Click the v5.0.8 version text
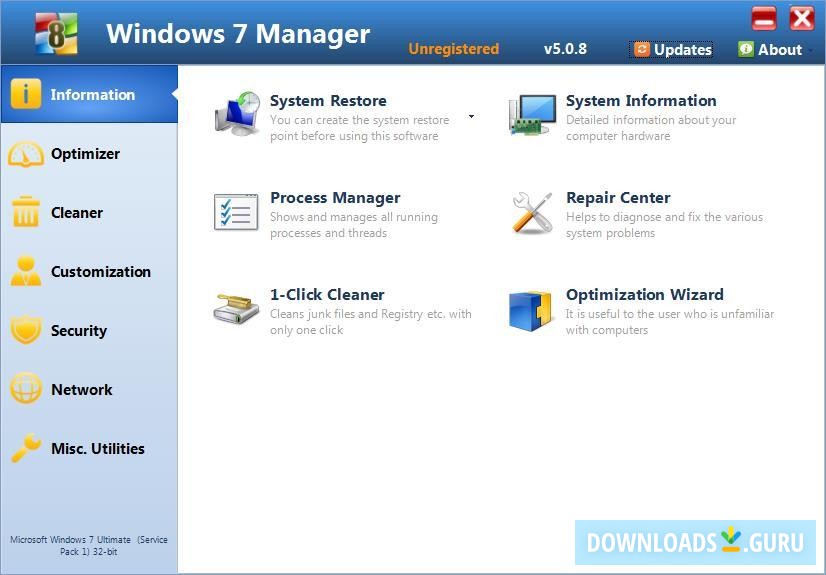The height and width of the screenshot is (575, 826). pyautogui.click(x=565, y=49)
